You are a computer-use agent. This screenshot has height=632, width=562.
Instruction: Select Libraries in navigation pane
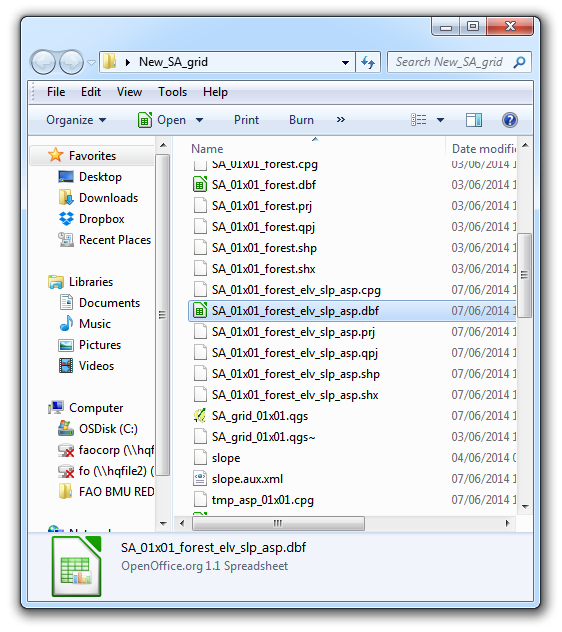pos(91,282)
